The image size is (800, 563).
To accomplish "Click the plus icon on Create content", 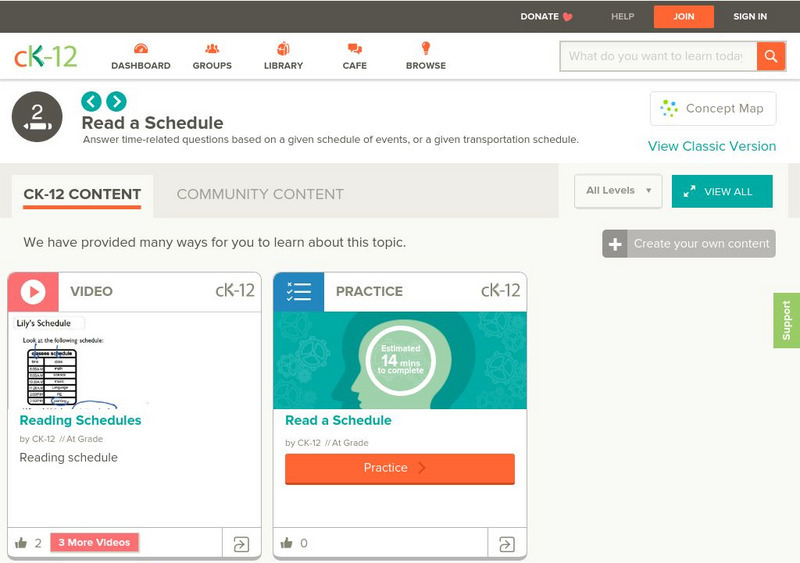I will coord(615,244).
